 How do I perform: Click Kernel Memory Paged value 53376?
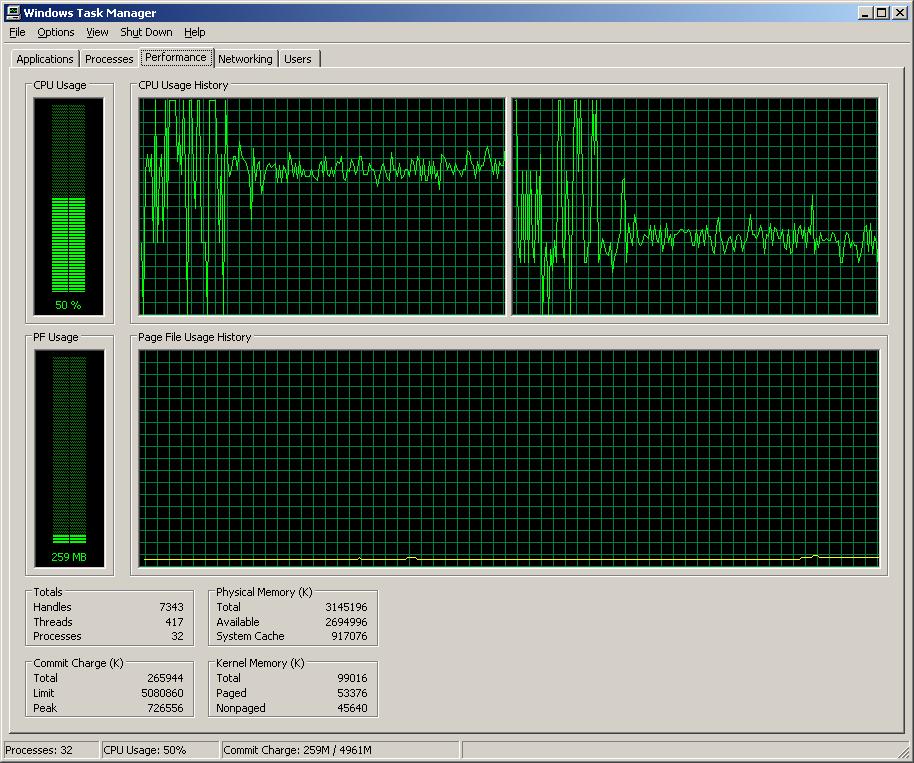352,693
